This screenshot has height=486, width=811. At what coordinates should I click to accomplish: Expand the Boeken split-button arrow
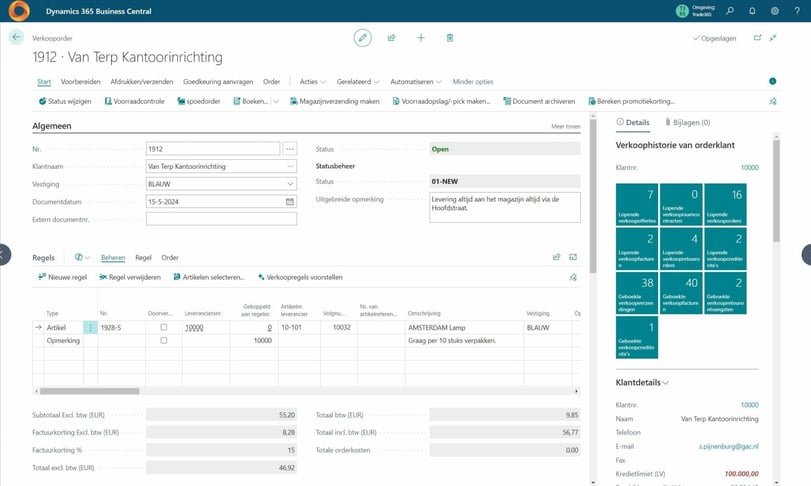tap(276, 101)
